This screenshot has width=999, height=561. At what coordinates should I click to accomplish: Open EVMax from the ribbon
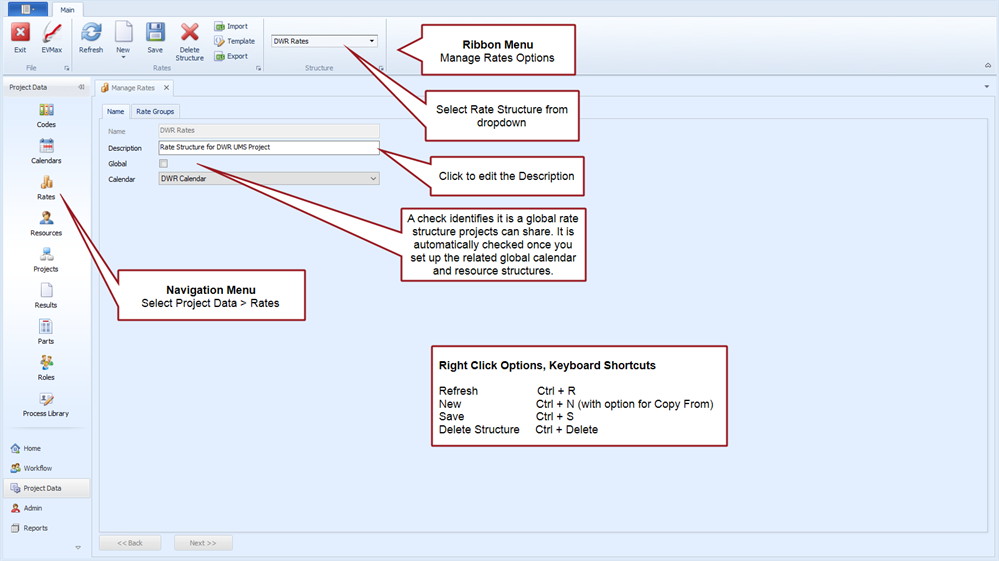pyautogui.click(x=51, y=36)
